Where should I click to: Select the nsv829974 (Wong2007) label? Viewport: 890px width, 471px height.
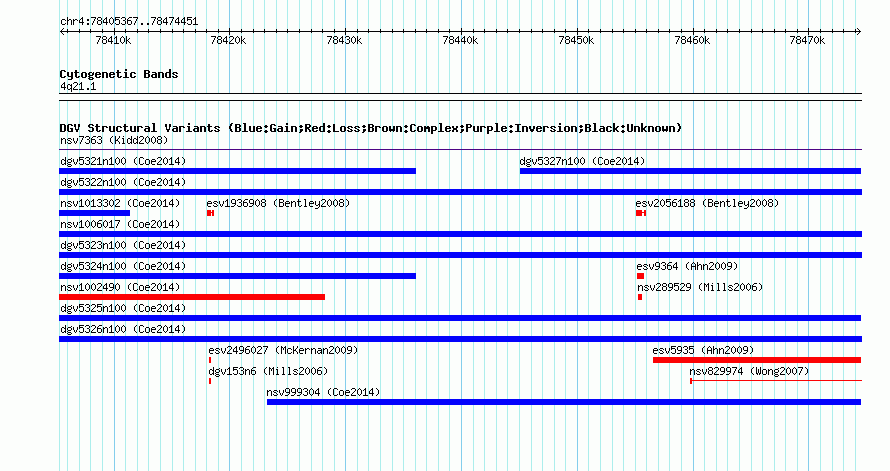tap(749, 371)
